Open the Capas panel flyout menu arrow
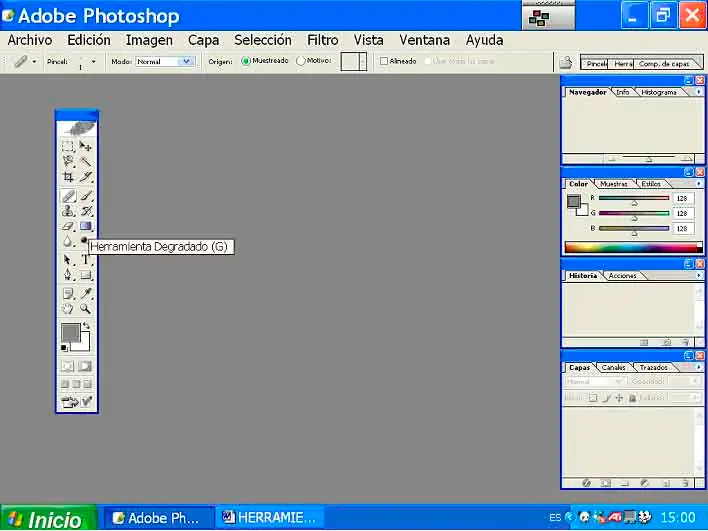This screenshot has width=708, height=531. [x=699, y=368]
